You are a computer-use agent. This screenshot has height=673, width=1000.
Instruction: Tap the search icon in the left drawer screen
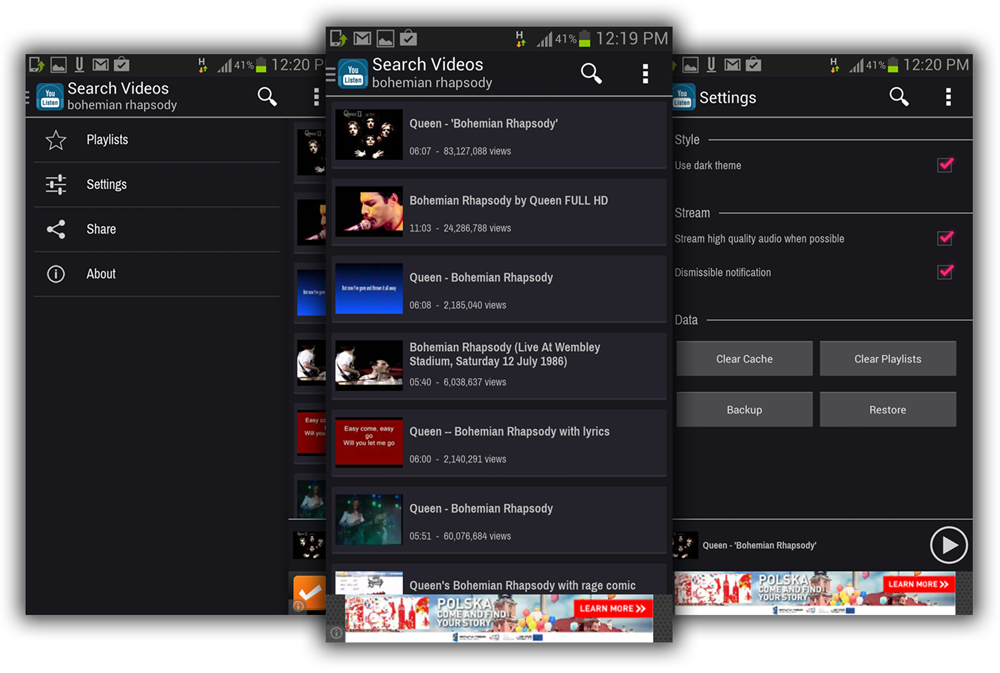(267, 96)
